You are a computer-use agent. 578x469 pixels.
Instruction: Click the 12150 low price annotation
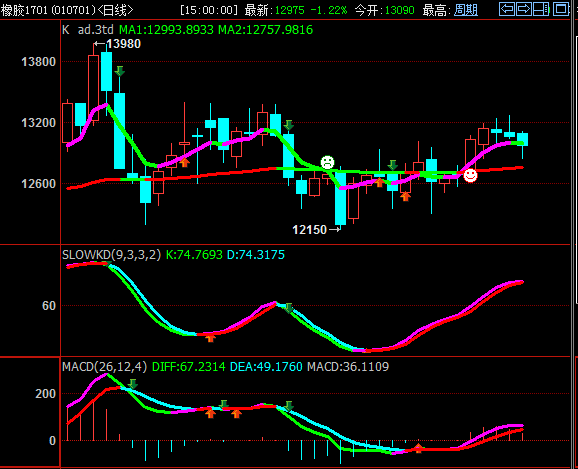pos(310,230)
